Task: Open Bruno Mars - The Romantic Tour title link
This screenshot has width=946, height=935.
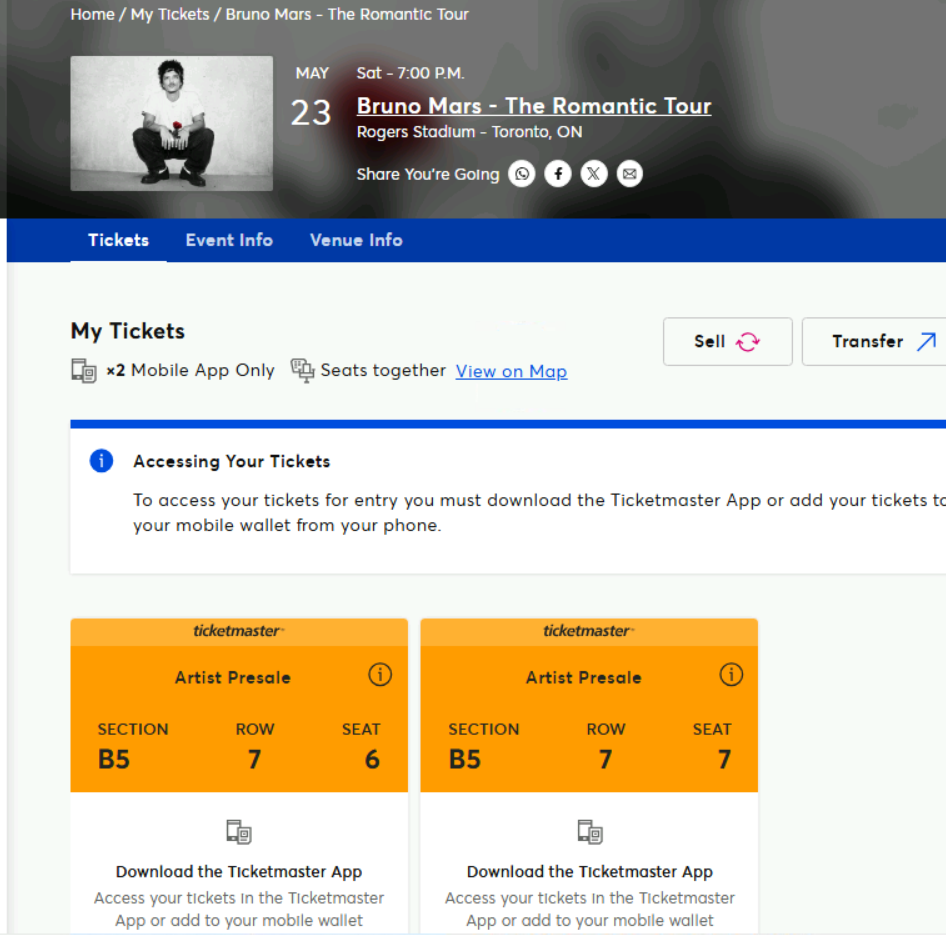Action: tap(534, 106)
